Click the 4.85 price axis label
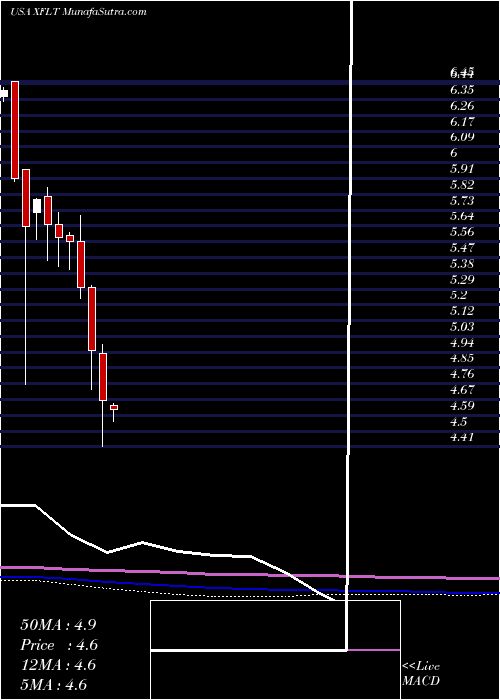 coord(462,358)
